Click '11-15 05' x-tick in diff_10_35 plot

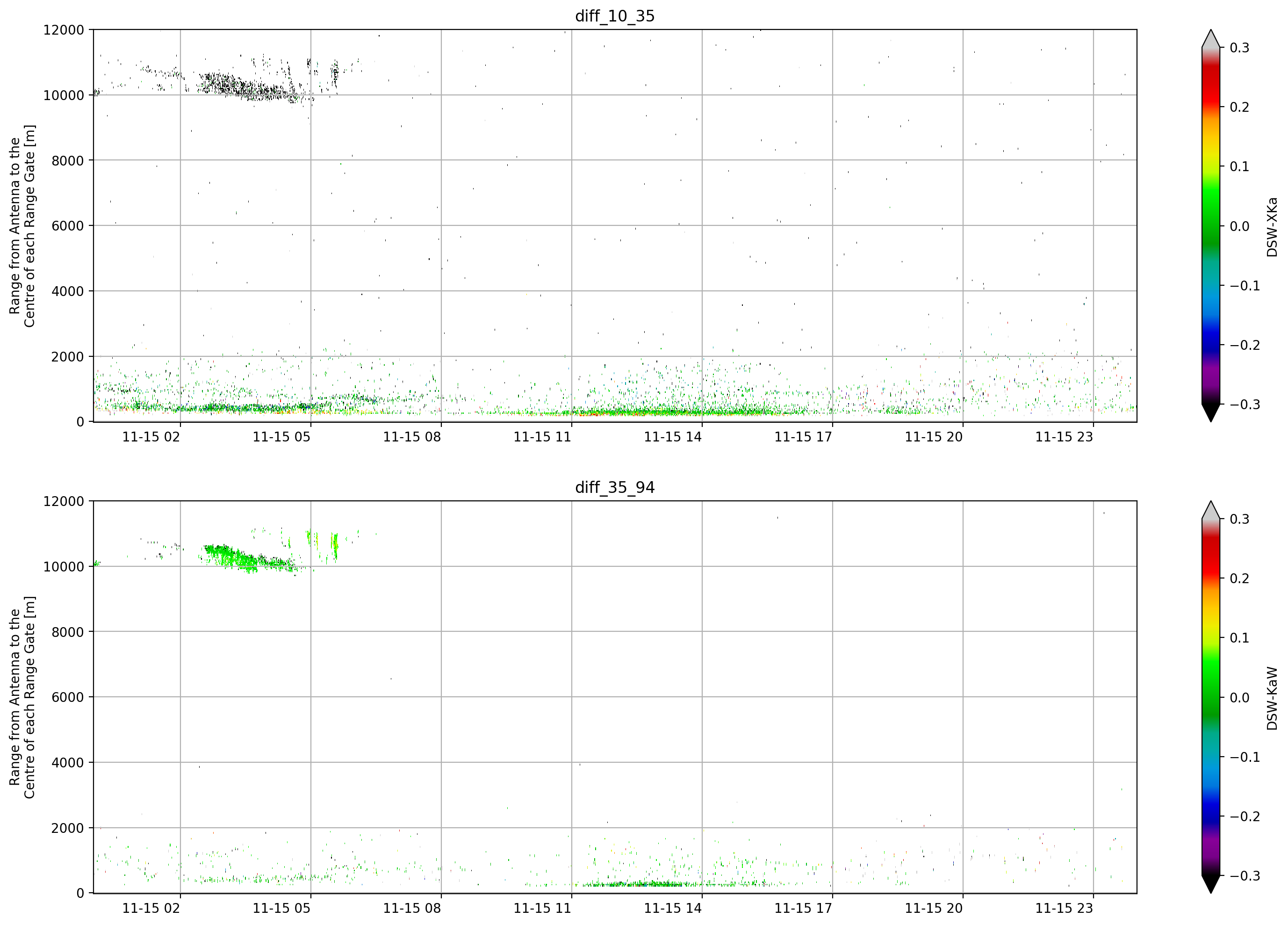pyautogui.click(x=282, y=437)
